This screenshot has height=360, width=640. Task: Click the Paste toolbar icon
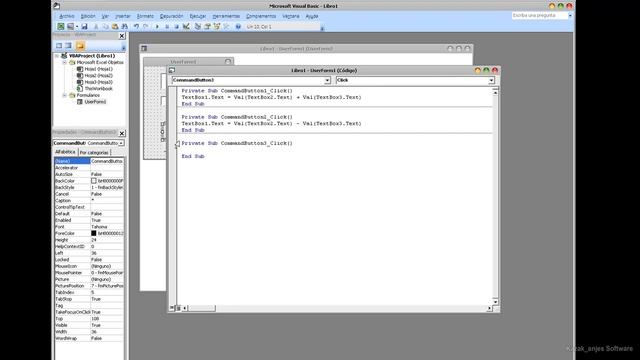[x=115, y=27]
